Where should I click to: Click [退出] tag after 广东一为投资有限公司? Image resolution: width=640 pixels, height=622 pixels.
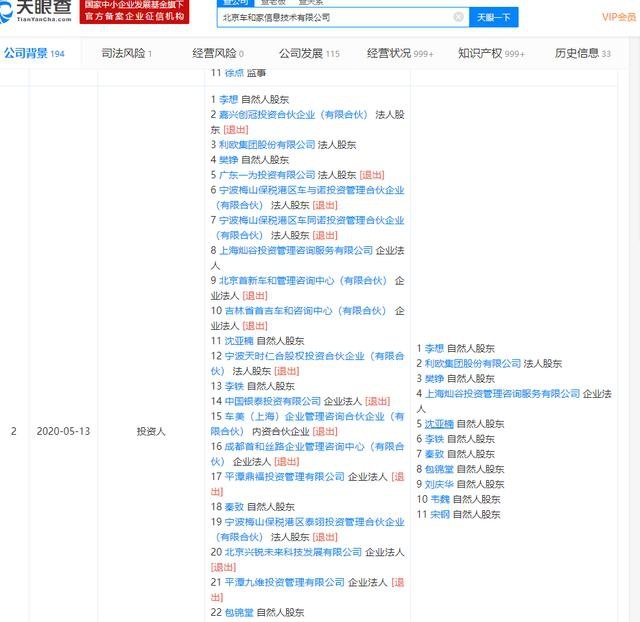point(372,175)
